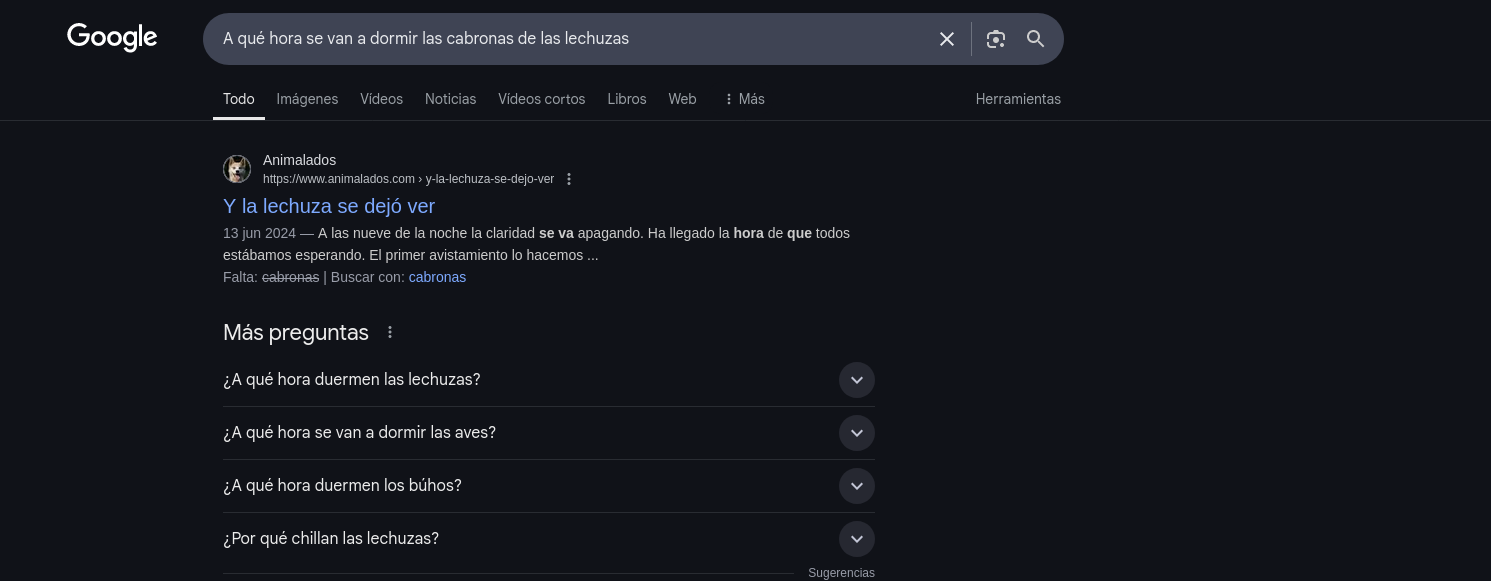Expand "¿A qué hora se van a dormir las aves?"
This screenshot has width=1491, height=581.
[549, 433]
